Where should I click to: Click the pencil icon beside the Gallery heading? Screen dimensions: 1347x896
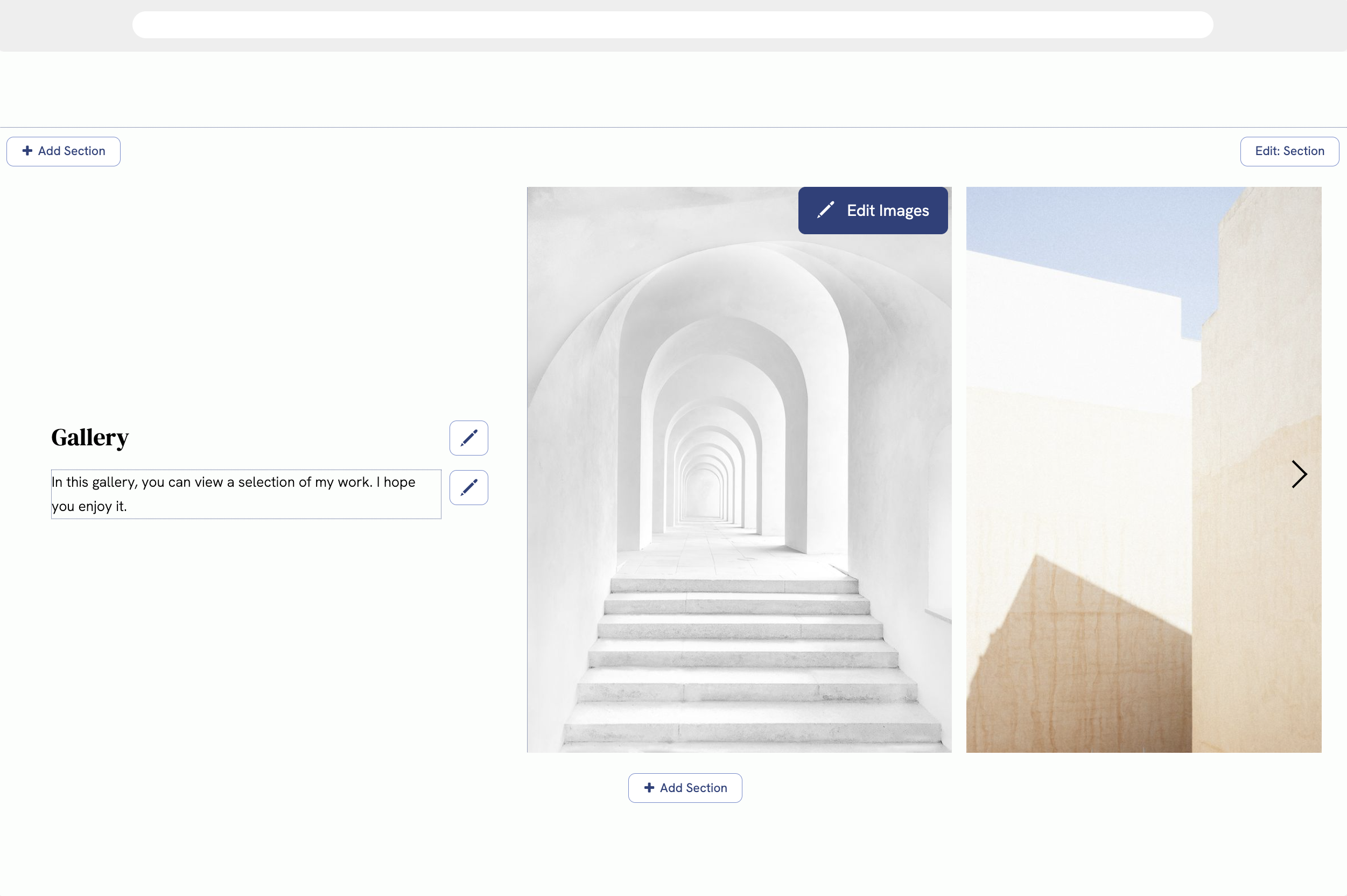point(468,438)
